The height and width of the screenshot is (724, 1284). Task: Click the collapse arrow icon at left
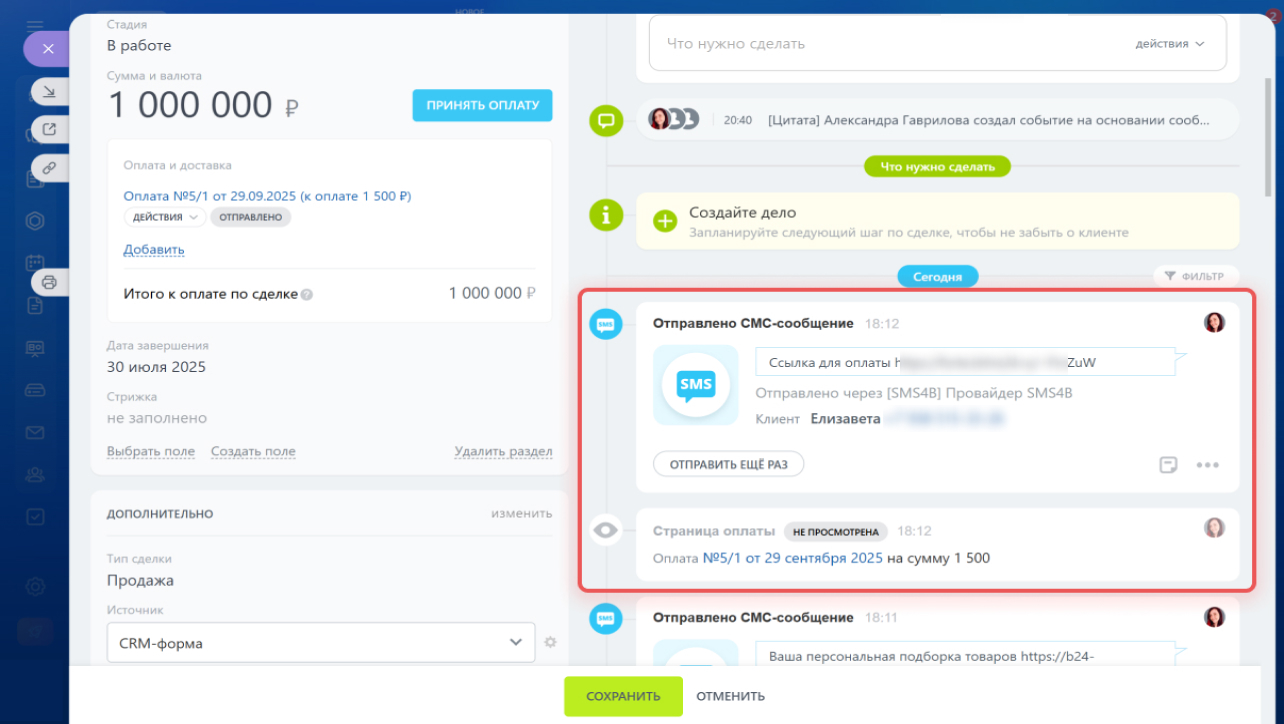pos(49,92)
